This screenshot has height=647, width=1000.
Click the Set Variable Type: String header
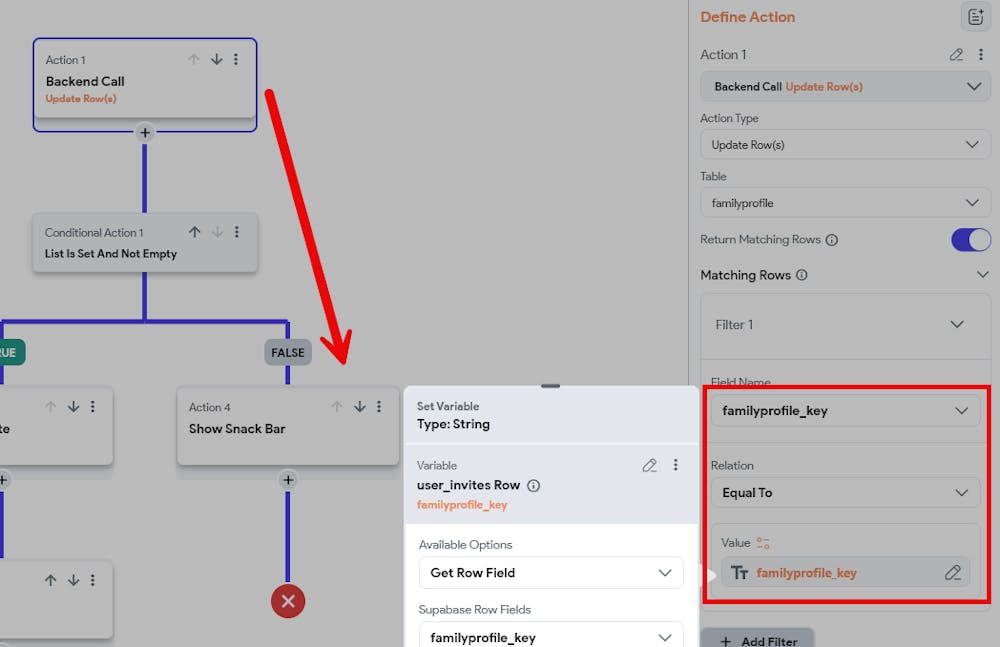453,415
